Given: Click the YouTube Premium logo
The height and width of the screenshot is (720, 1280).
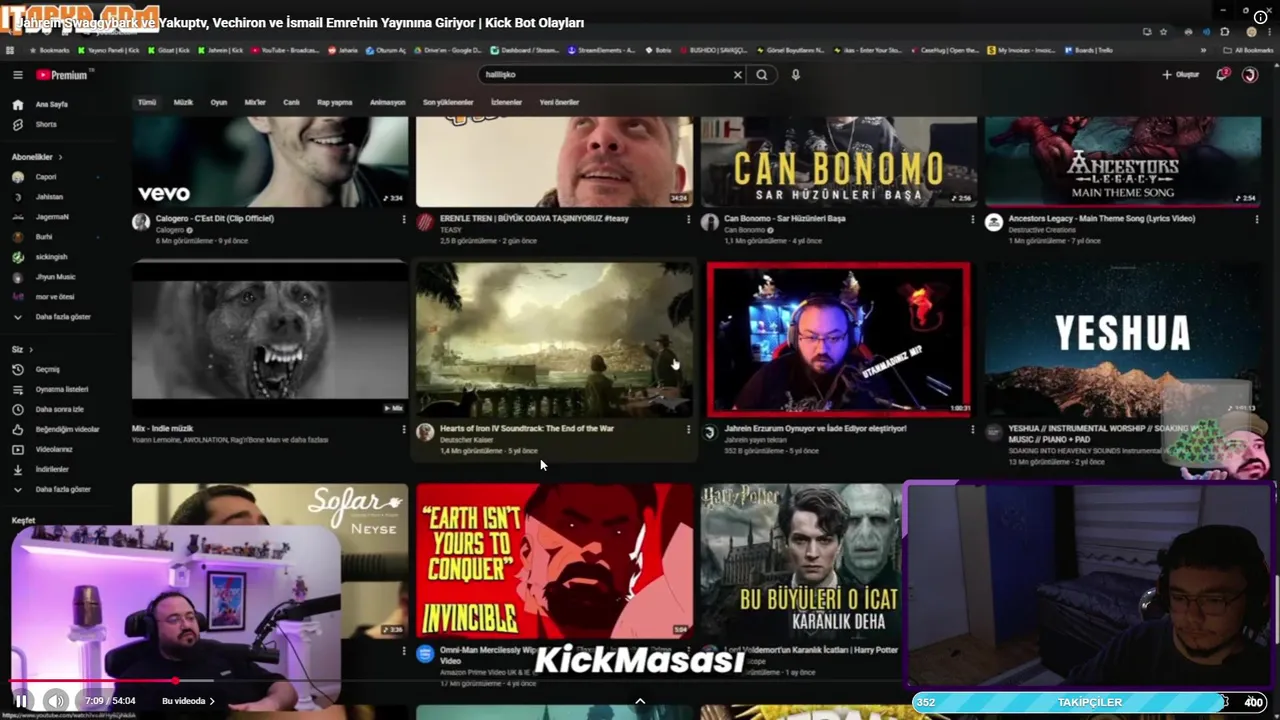Looking at the screenshot, I should [x=63, y=75].
